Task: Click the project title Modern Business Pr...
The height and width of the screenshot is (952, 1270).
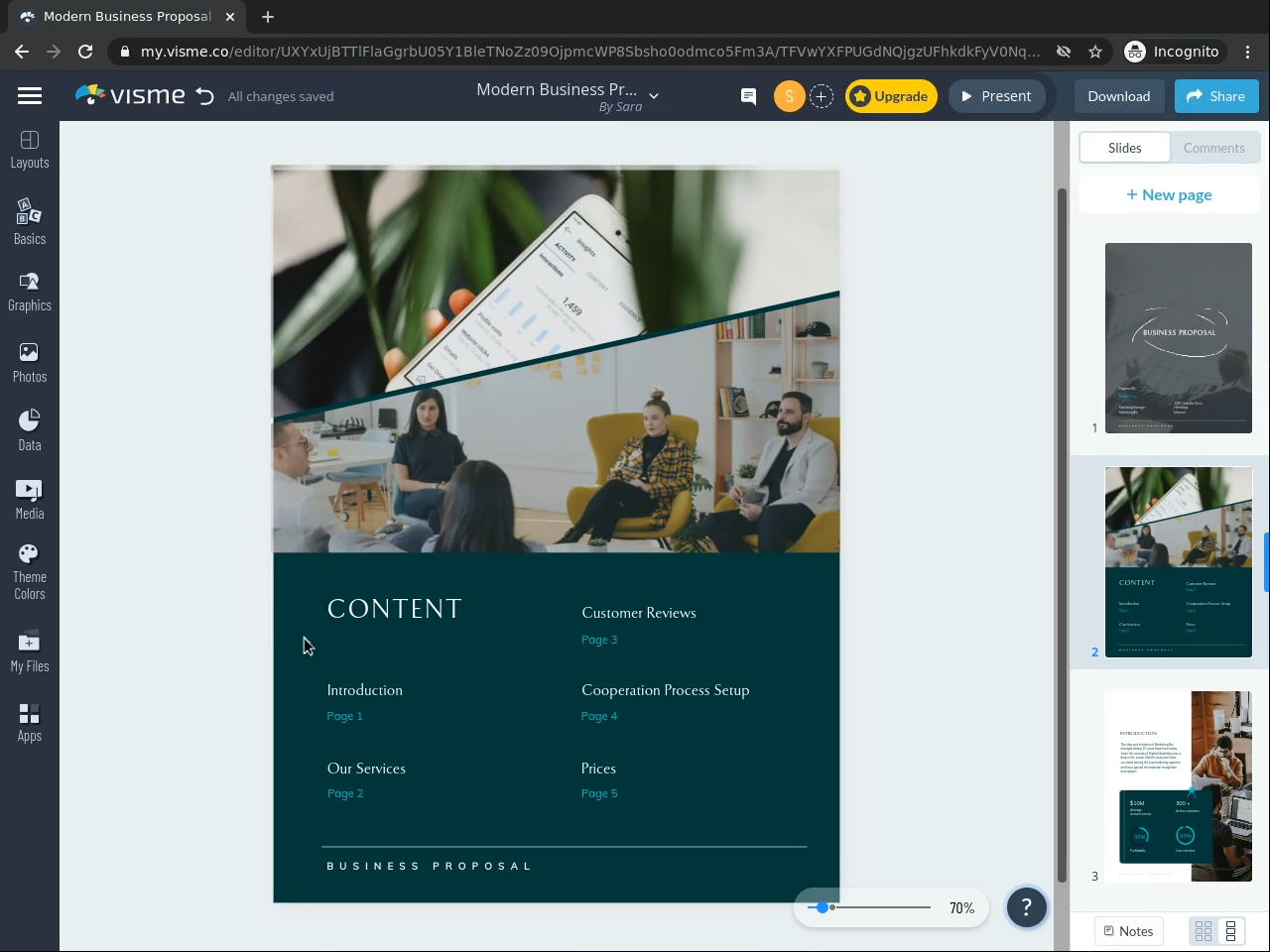Action: (557, 89)
